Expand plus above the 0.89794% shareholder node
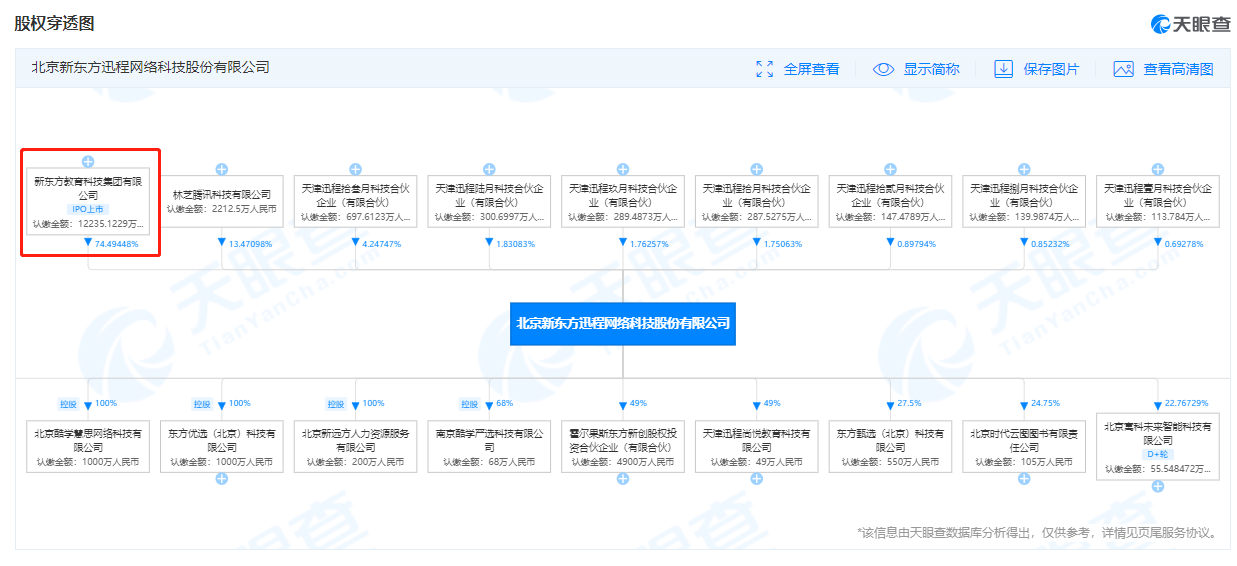Image resolution: width=1237 pixels, height=566 pixels. pos(890,169)
